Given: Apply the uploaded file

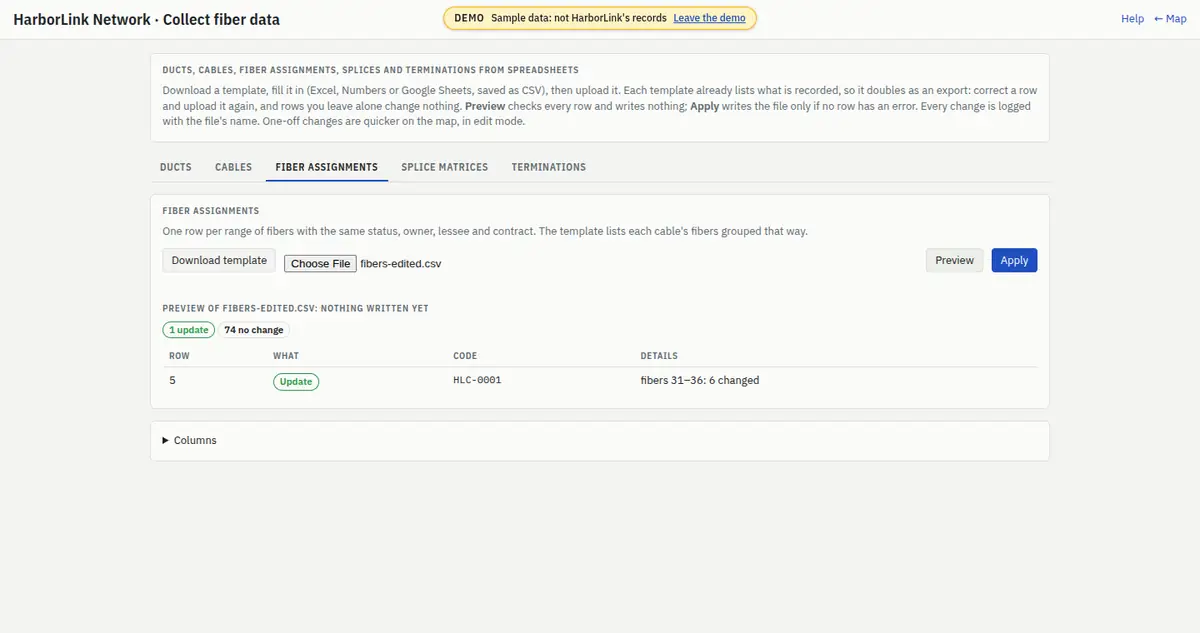Looking at the screenshot, I should pyautogui.click(x=1014, y=260).
